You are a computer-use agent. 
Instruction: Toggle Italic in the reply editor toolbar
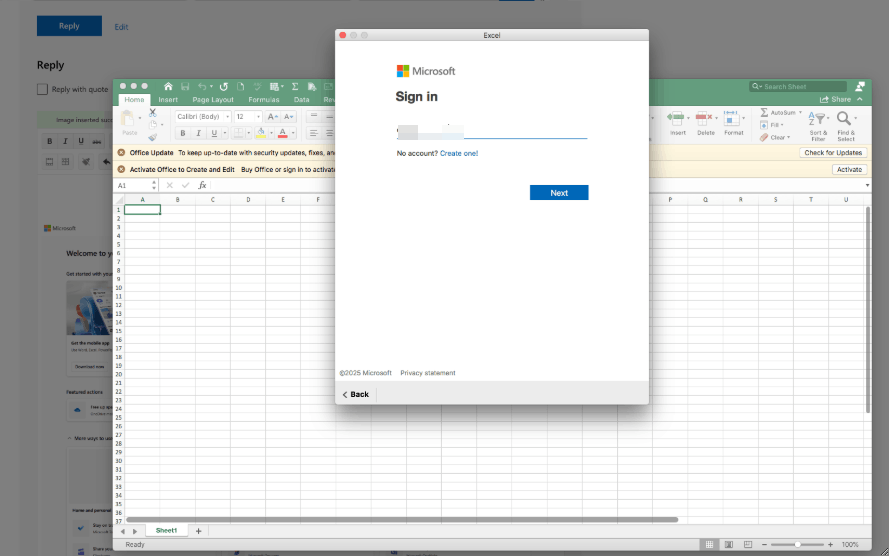(65, 141)
